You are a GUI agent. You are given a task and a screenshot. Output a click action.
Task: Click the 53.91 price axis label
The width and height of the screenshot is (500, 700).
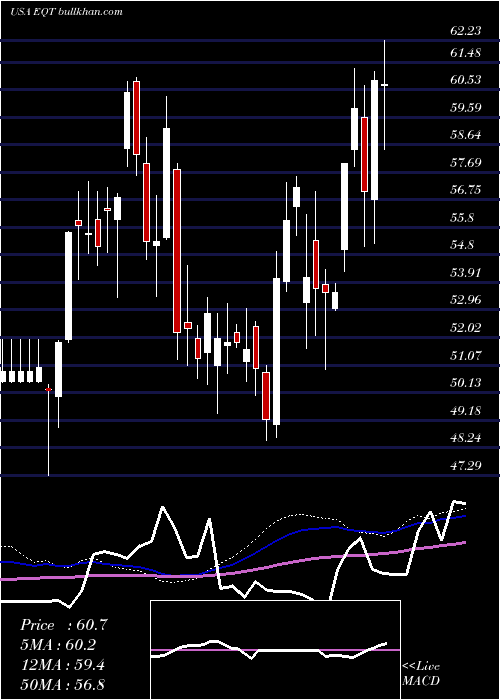click(466, 273)
